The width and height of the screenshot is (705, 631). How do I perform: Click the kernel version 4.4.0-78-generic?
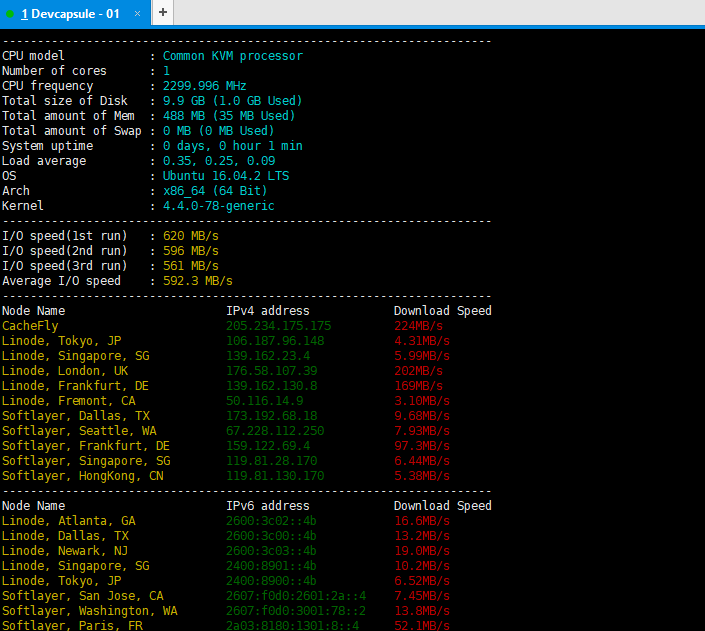(x=218, y=206)
